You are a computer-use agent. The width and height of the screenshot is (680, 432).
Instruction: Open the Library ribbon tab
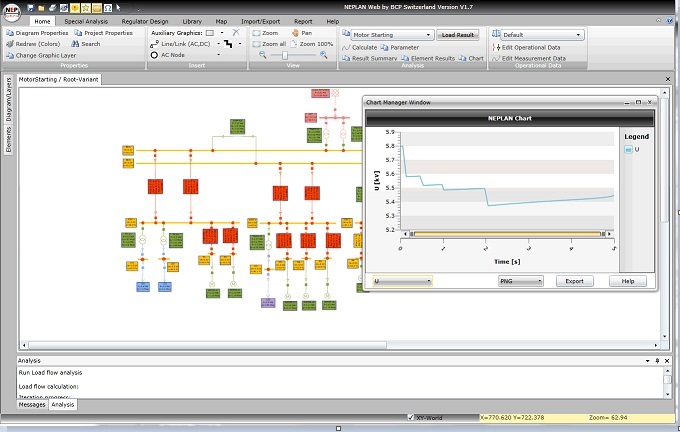192,21
